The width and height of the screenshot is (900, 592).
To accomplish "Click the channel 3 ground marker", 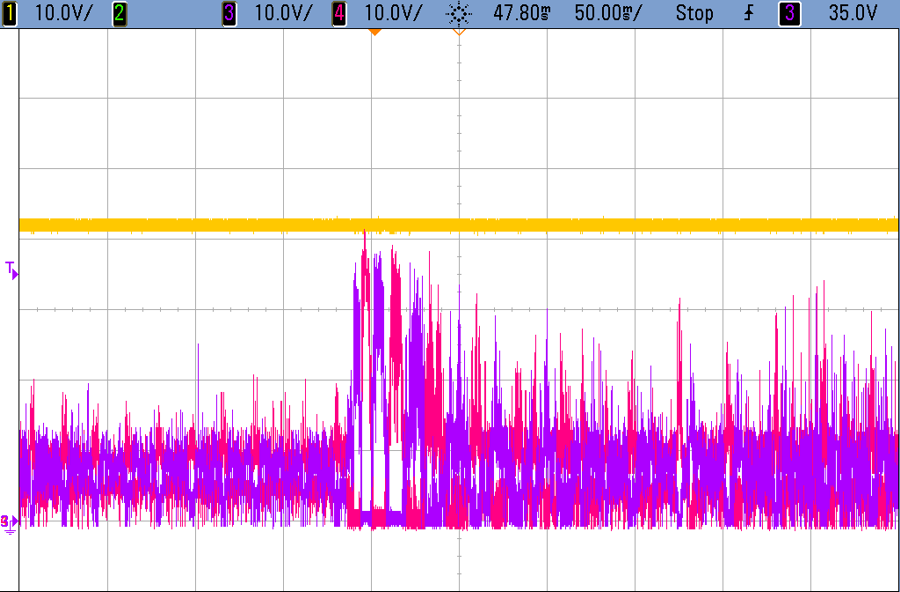I will (8, 519).
